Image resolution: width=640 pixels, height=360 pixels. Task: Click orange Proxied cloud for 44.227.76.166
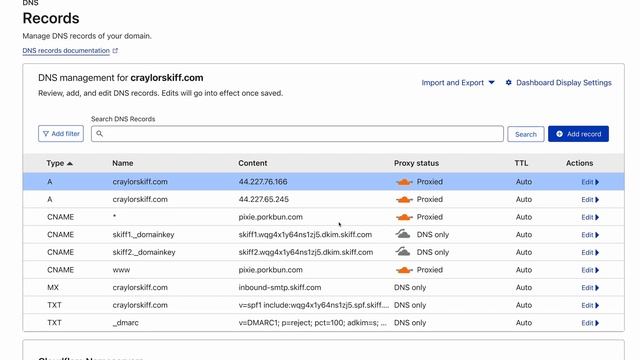click(x=404, y=182)
